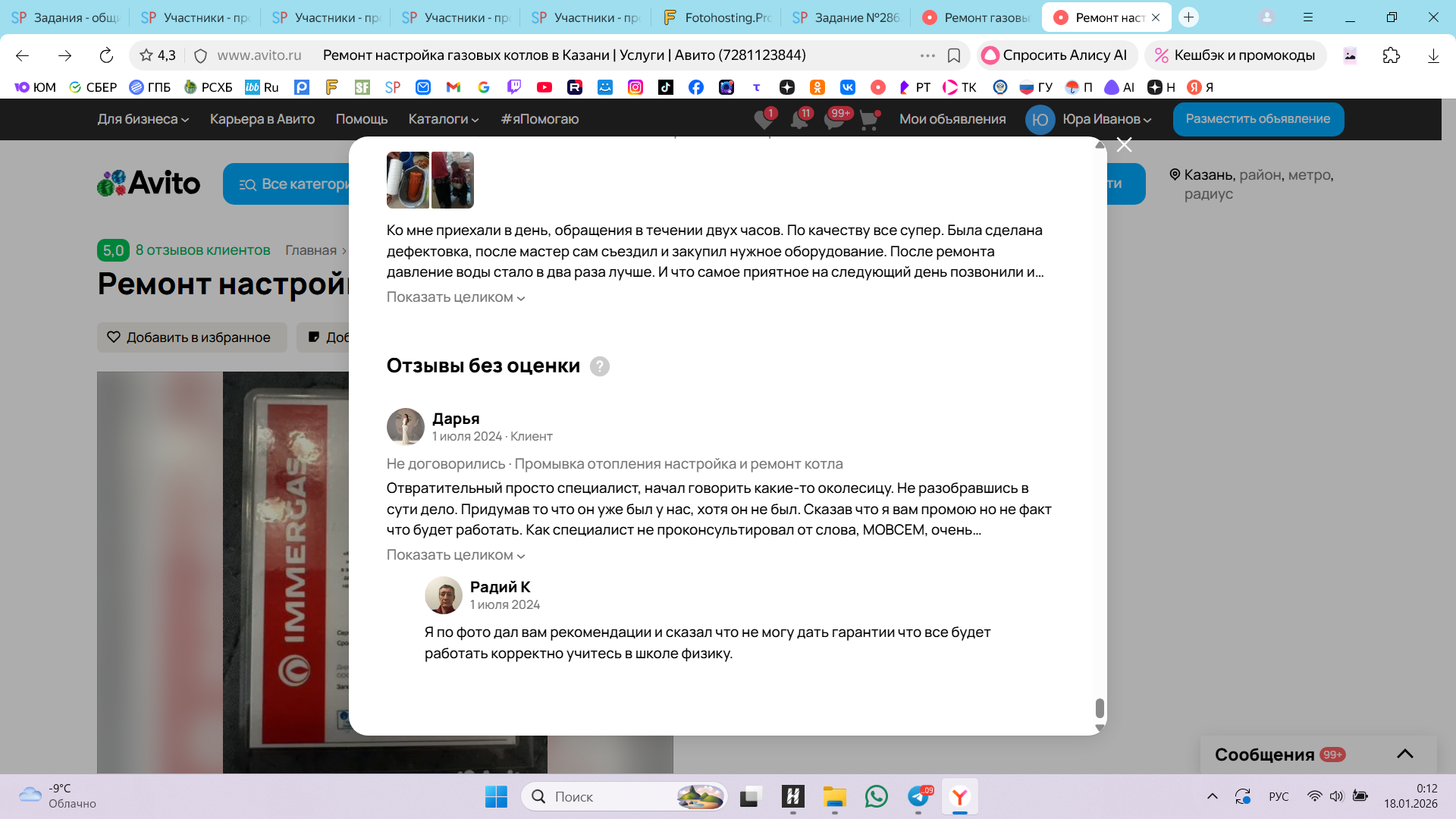Open the shopping cart icon

pyautogui.click(x=869, y=119)
